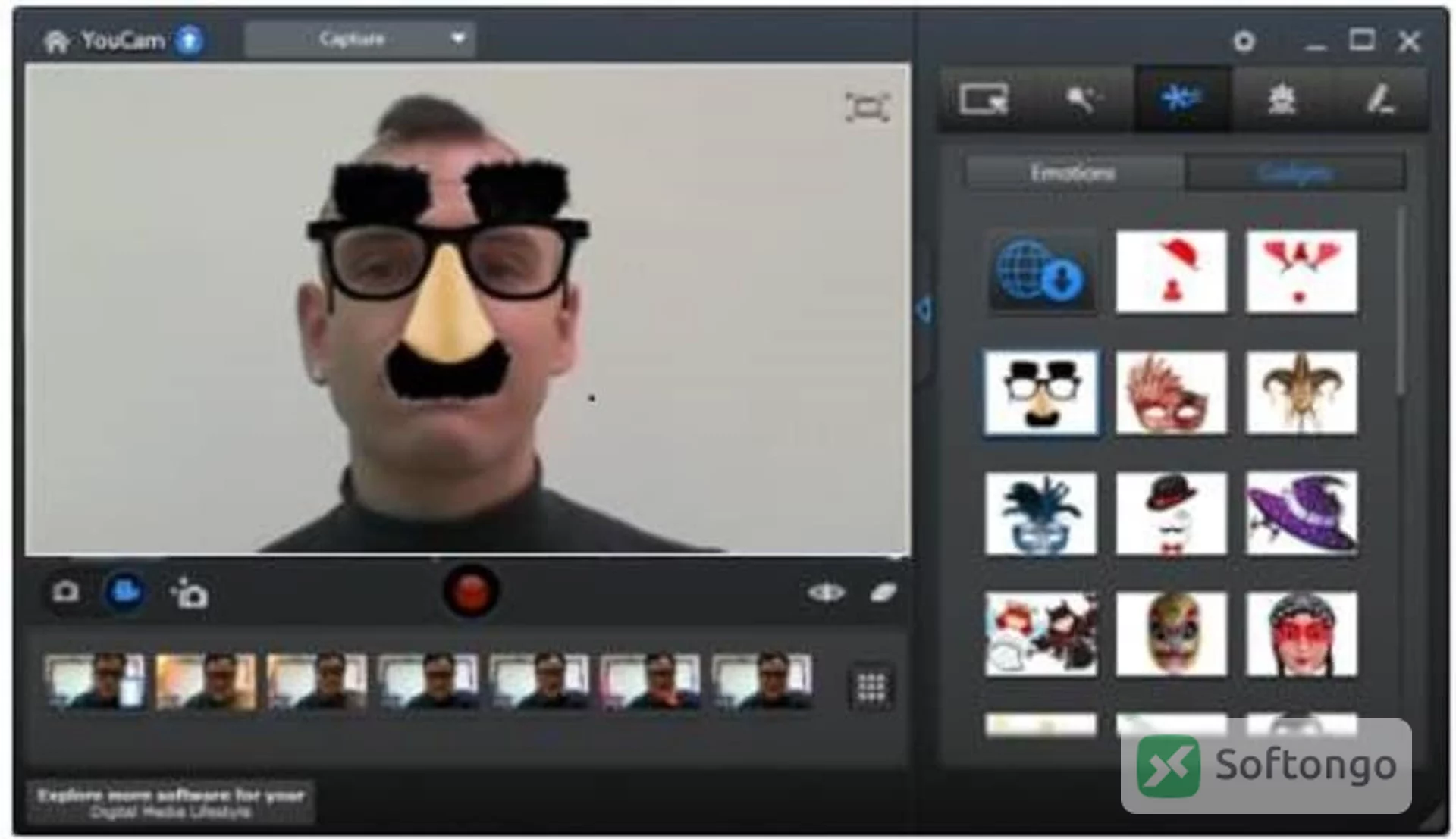Open the Capture mode dropdown
Image resolution: width=1456 pixels, height=839 pixels.
tap(359, 39)
